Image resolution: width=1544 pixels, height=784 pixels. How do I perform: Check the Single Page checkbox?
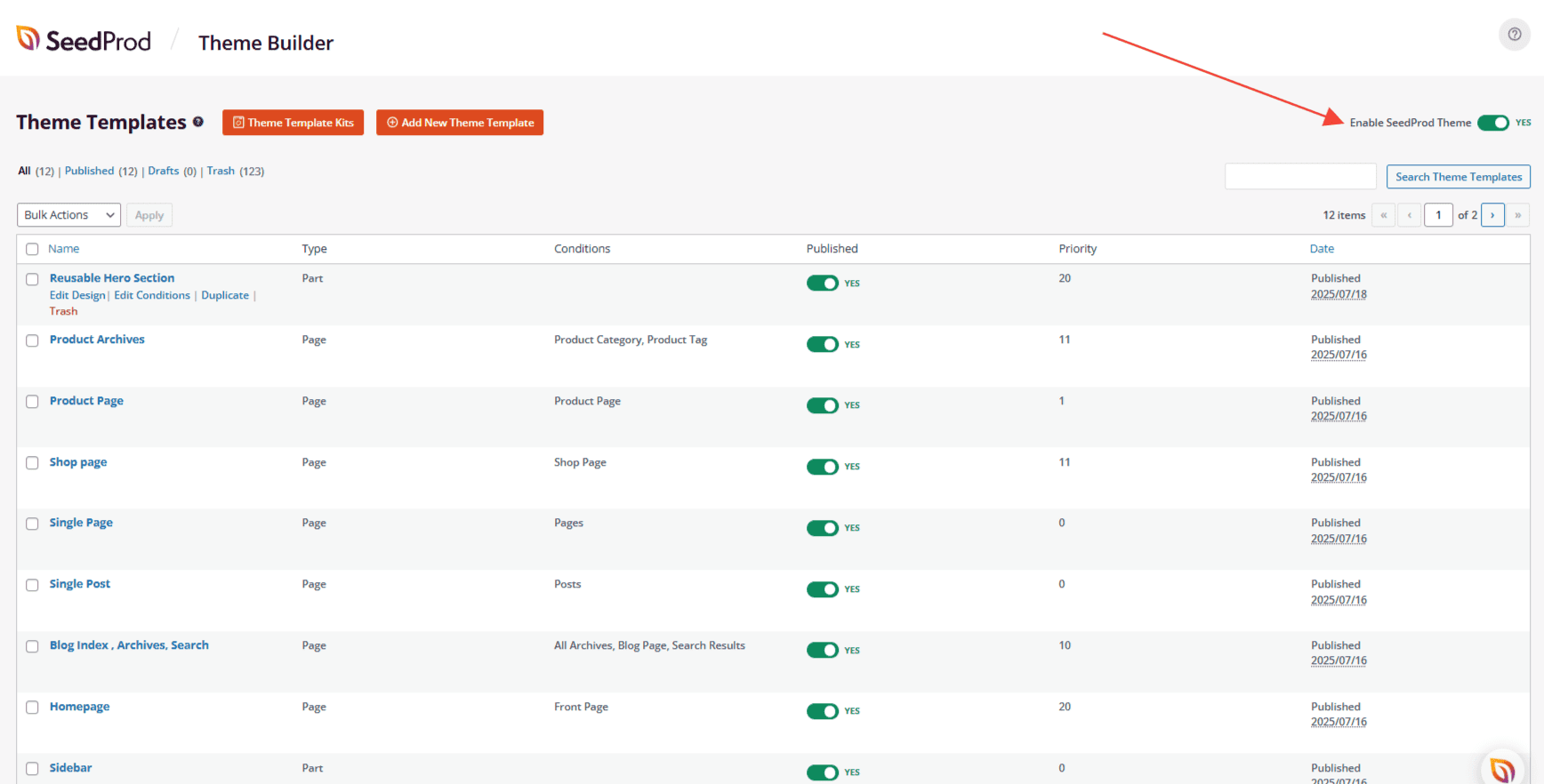click(32, 524)
